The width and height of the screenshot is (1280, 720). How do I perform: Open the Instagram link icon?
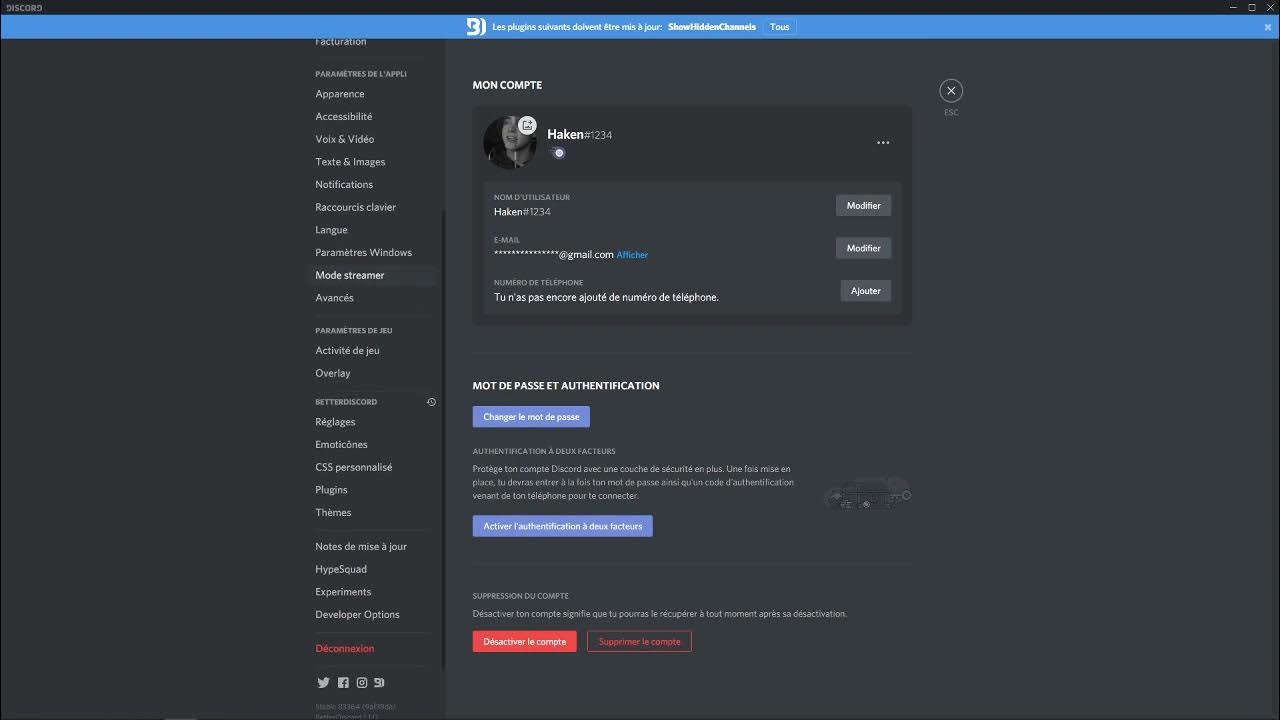coord(362,683)
